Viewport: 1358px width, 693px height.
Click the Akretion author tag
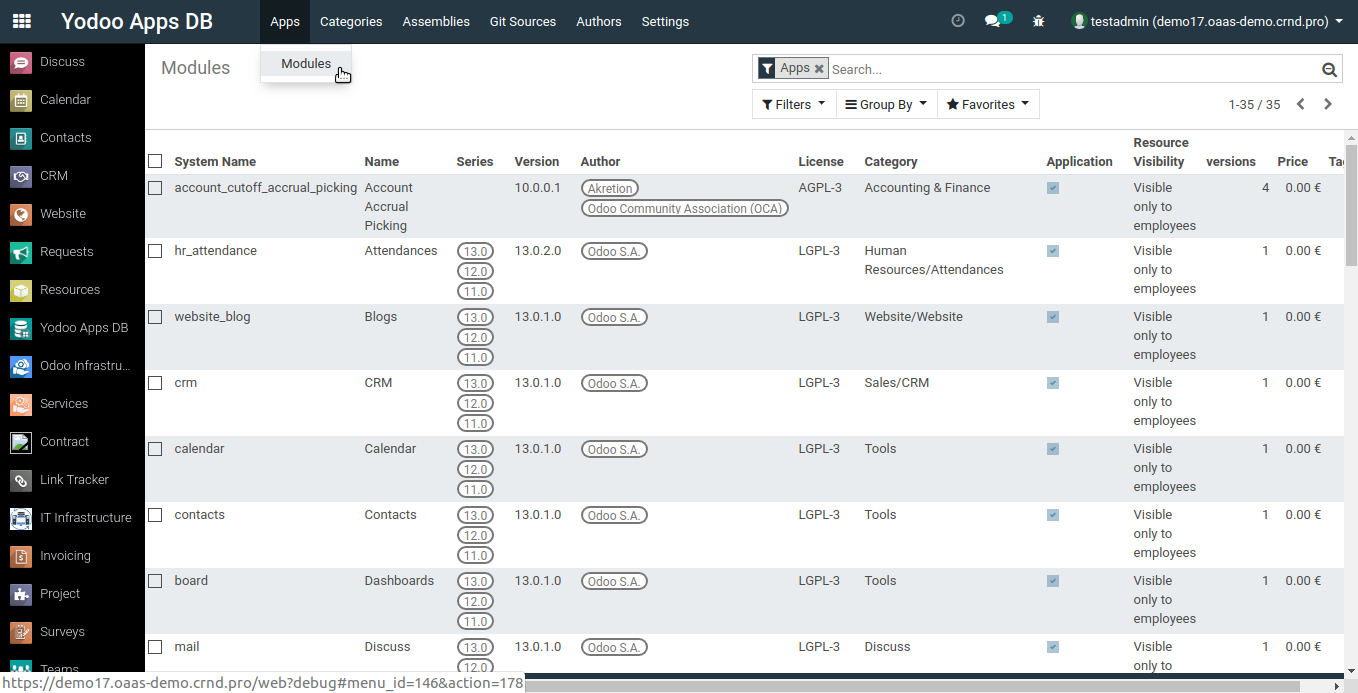click(x=610, y=188)
